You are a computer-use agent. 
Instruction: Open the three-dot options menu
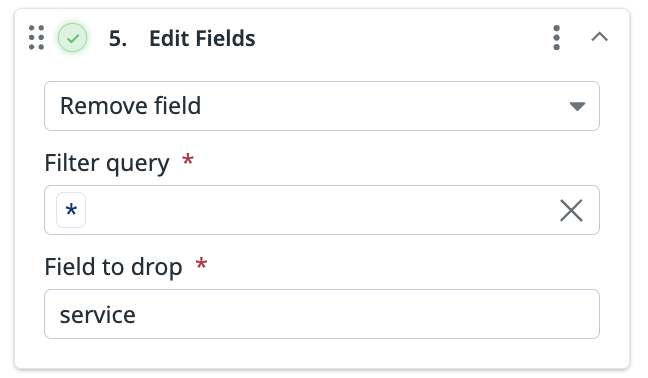557,38
